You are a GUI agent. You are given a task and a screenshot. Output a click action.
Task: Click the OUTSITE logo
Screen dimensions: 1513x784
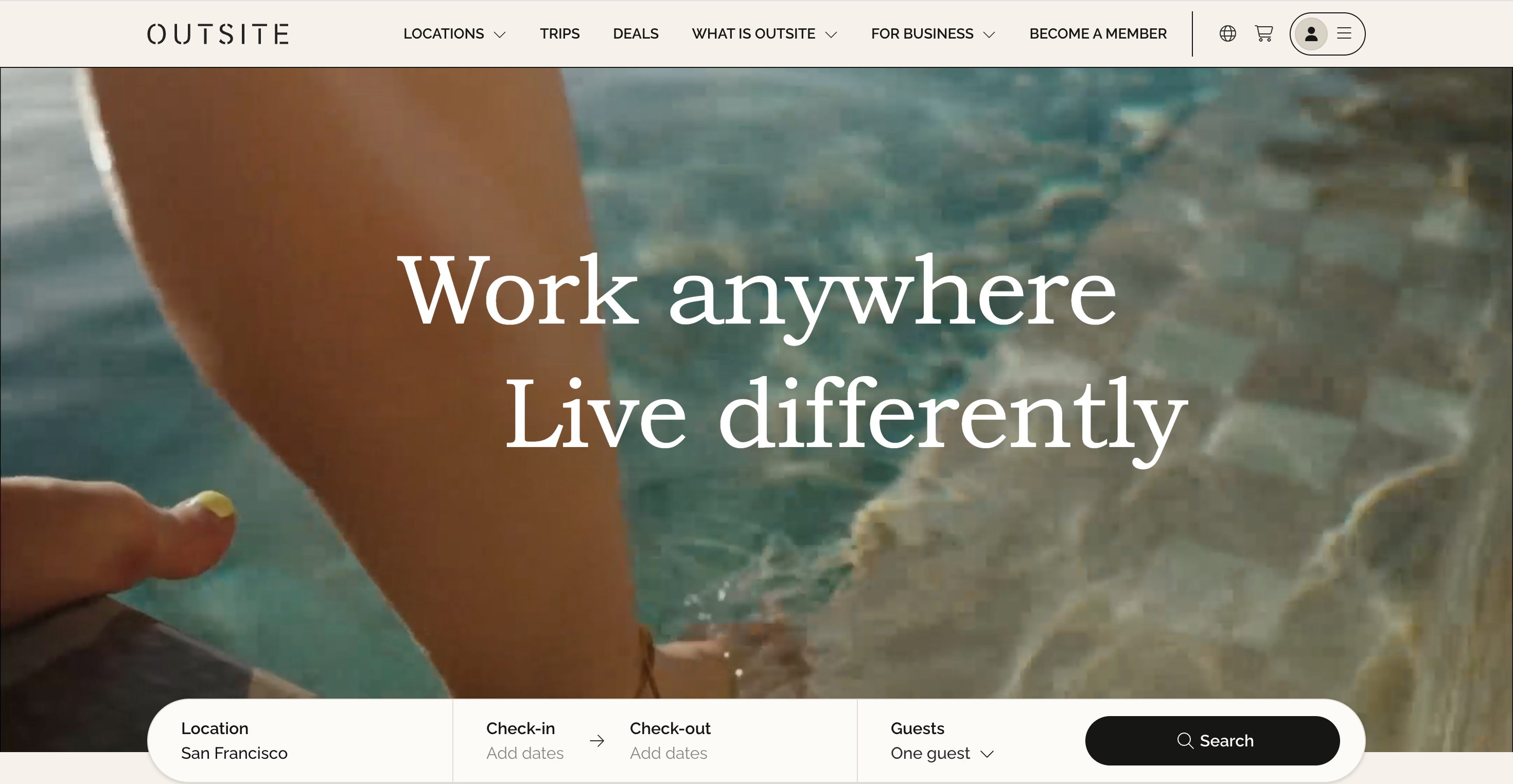click(218, 34)
